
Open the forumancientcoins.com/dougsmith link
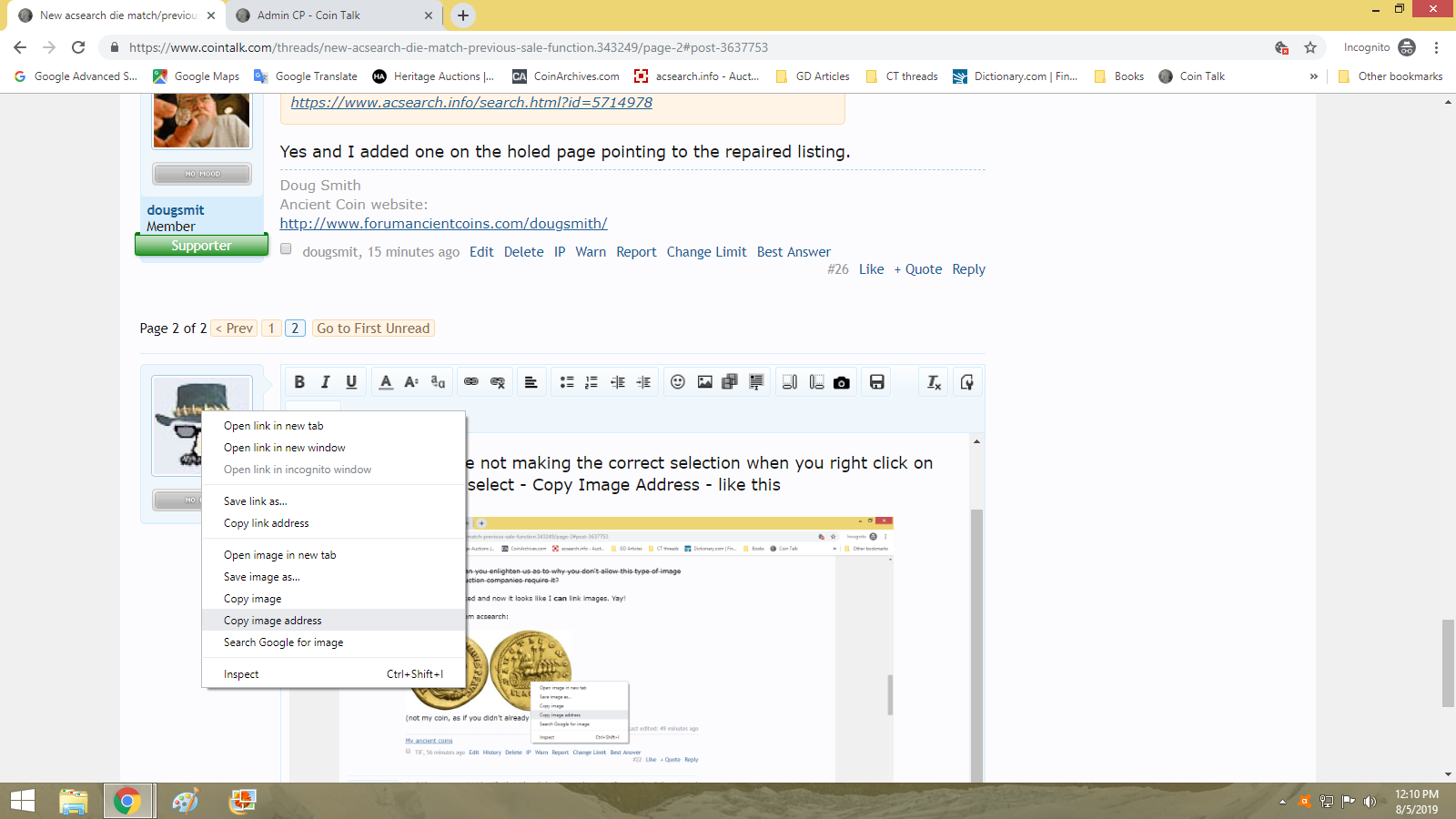click(443, 224)
